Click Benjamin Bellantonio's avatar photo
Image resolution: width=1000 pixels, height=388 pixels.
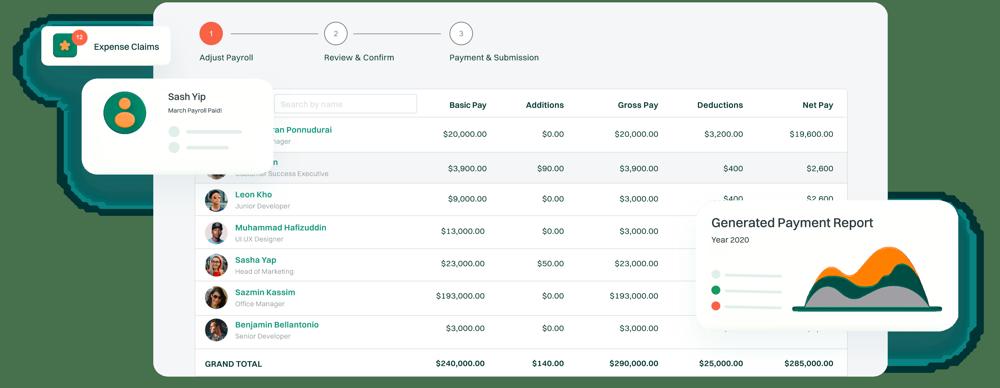[x=216, y=330]
